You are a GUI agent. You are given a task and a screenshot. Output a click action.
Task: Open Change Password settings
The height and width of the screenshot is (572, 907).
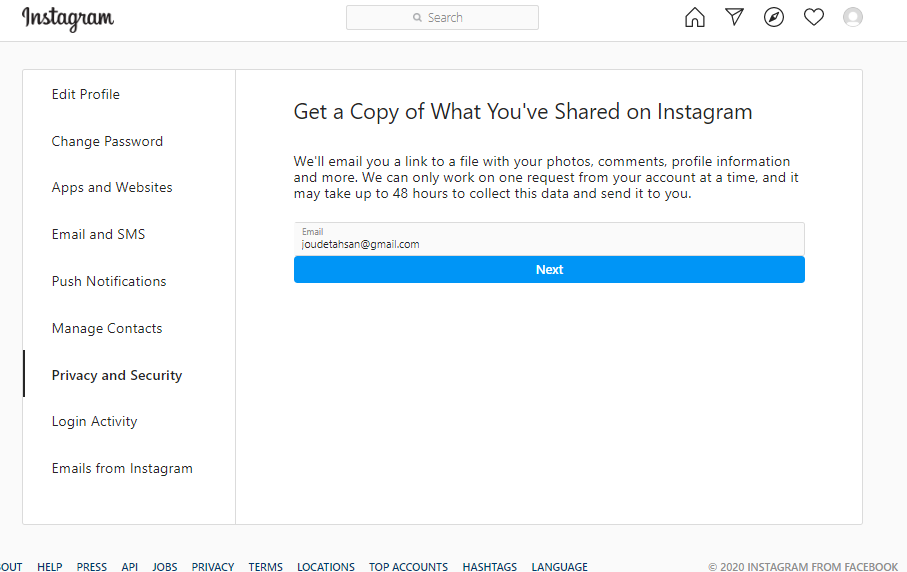click(107, 141)
